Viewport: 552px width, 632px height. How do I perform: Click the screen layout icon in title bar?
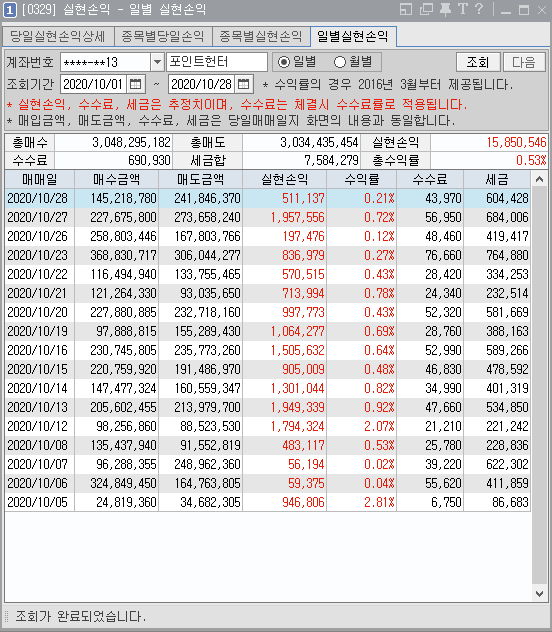[x=406, y=9]
